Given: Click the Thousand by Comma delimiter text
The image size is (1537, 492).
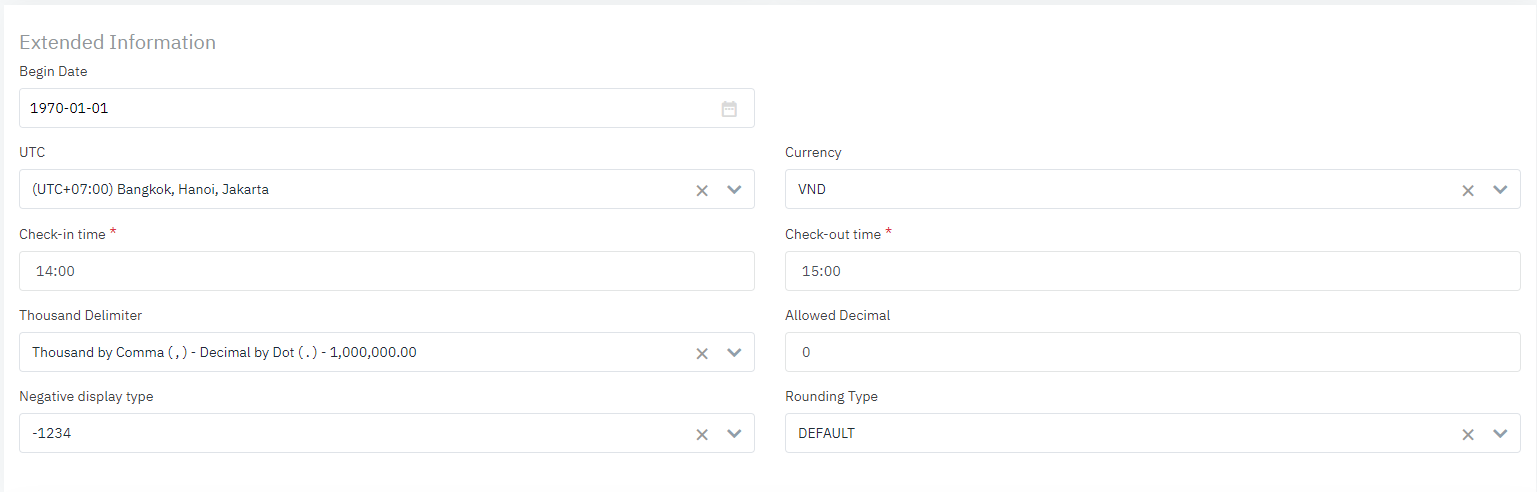Looking at the screenshot, I should [x=224, y=352].
